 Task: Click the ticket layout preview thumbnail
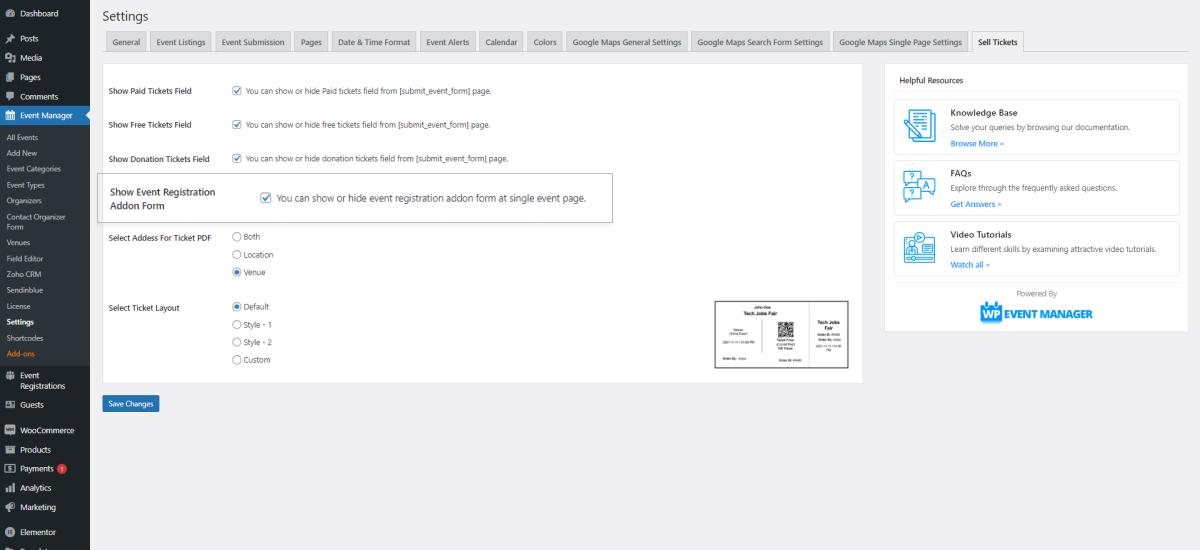pos(781,334)
